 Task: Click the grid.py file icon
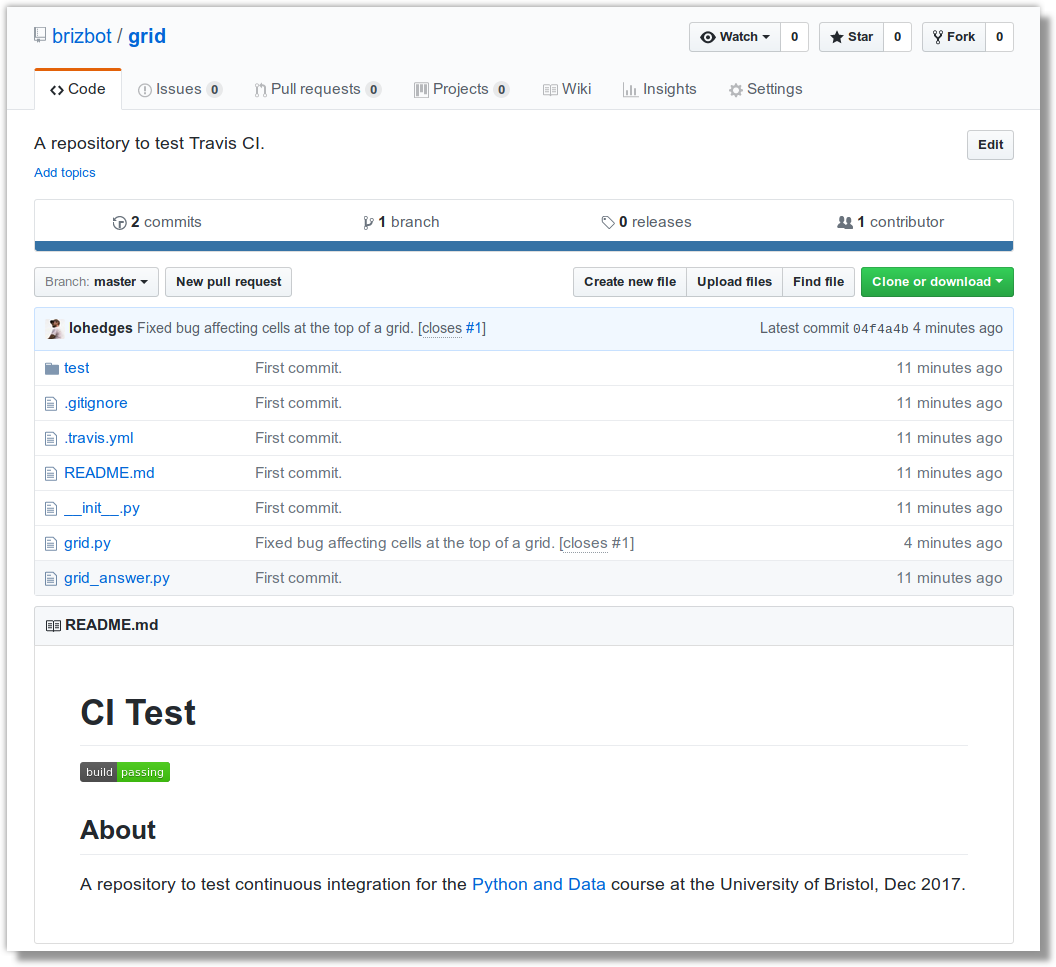(52, 544)
